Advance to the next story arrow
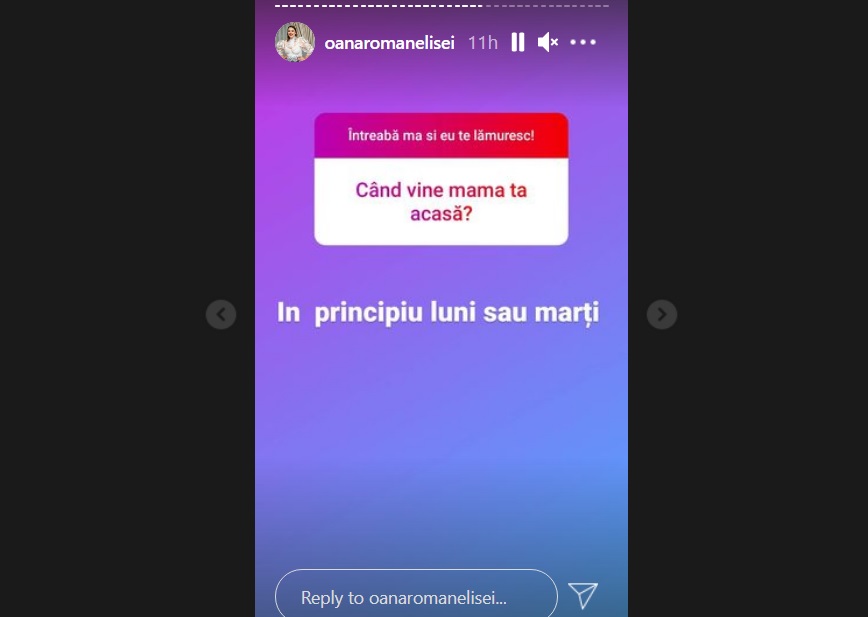This screenshot has width=868, height=617. pyautogui.click(x=662, y=314)
